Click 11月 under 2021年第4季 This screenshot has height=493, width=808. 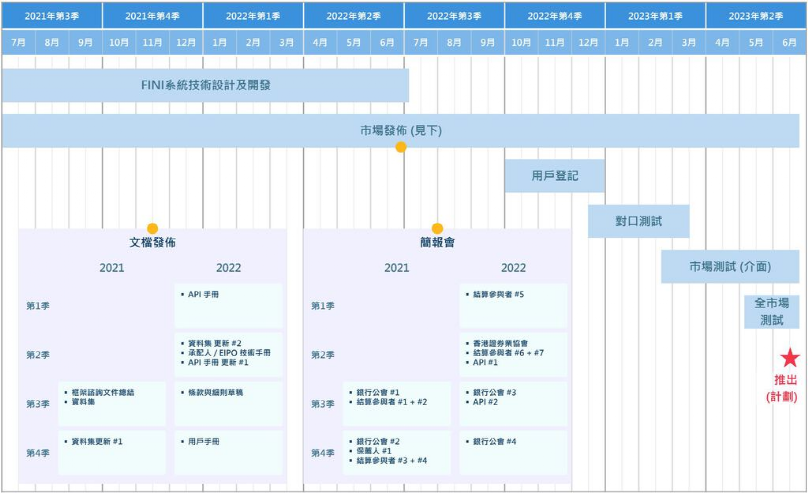[x=153, y=42]
